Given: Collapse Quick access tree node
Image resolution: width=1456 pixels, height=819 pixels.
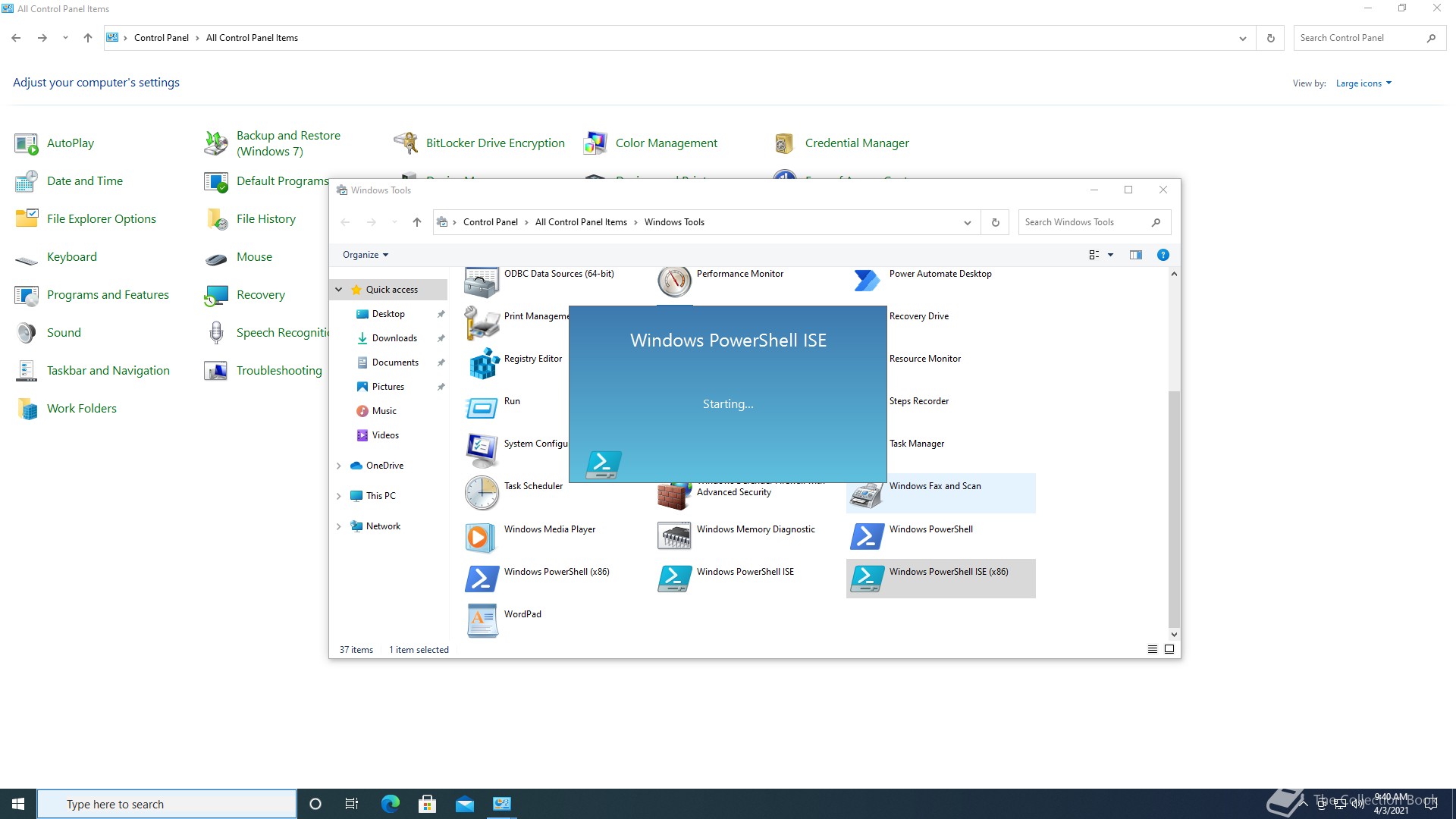Looking at the screenshot, I should (338, 290).
